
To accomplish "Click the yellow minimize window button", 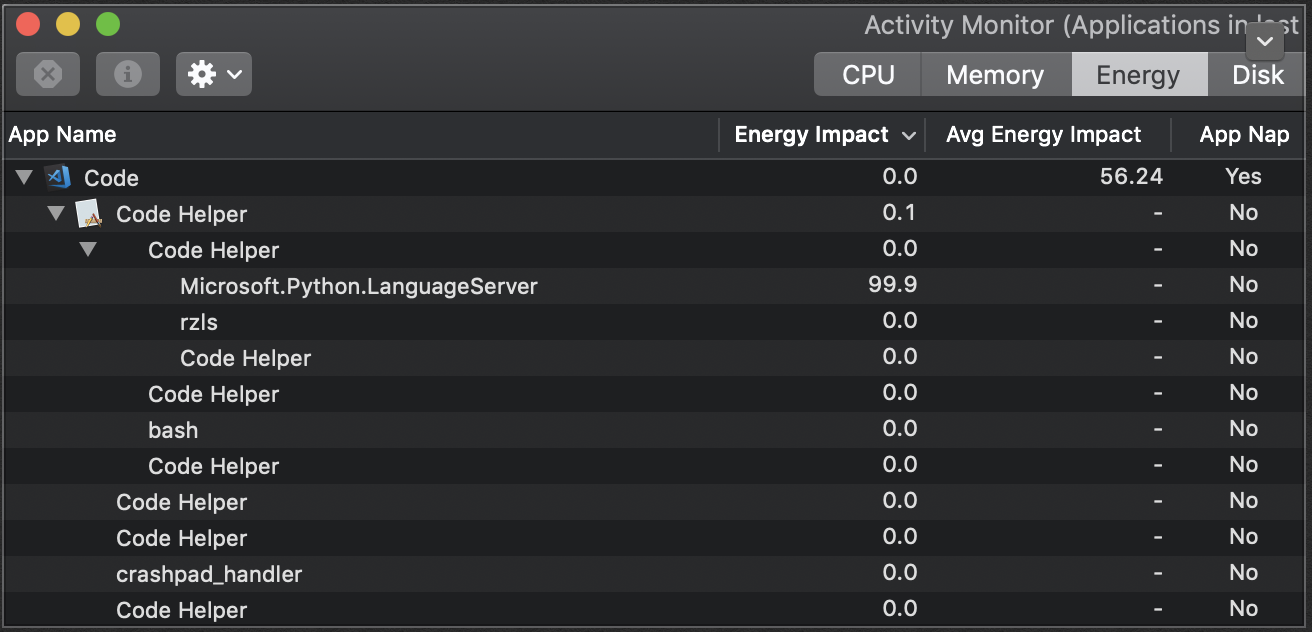I will (67, 24).
